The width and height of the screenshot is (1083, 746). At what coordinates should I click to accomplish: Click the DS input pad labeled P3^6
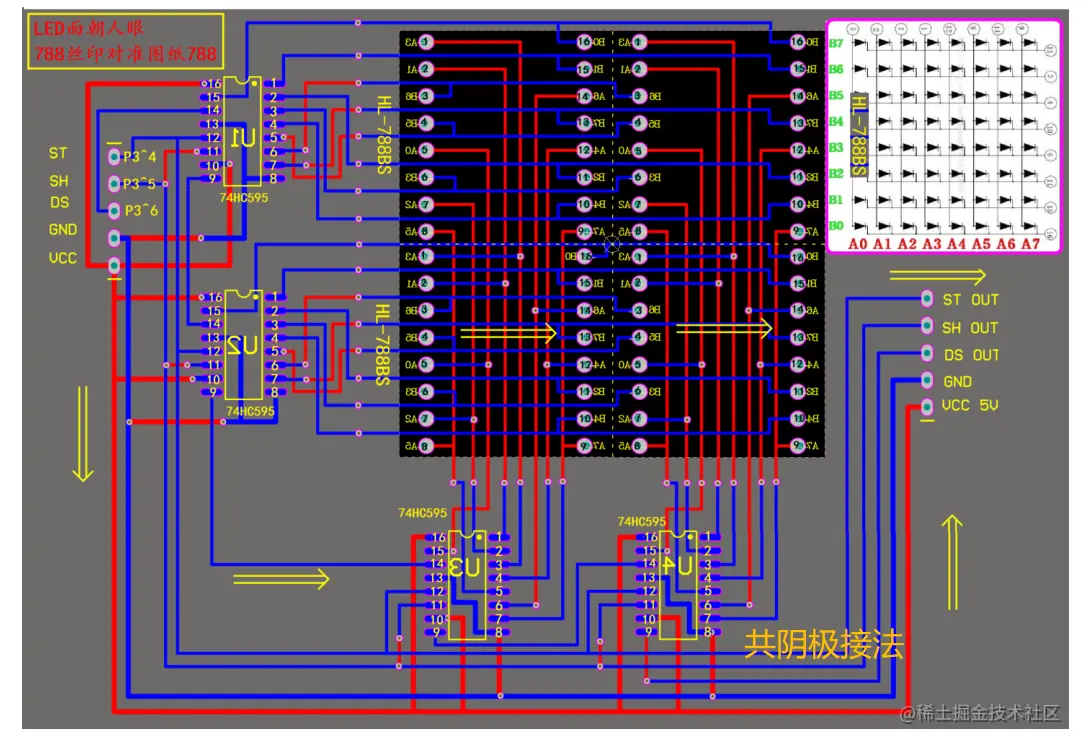(115, 210)
